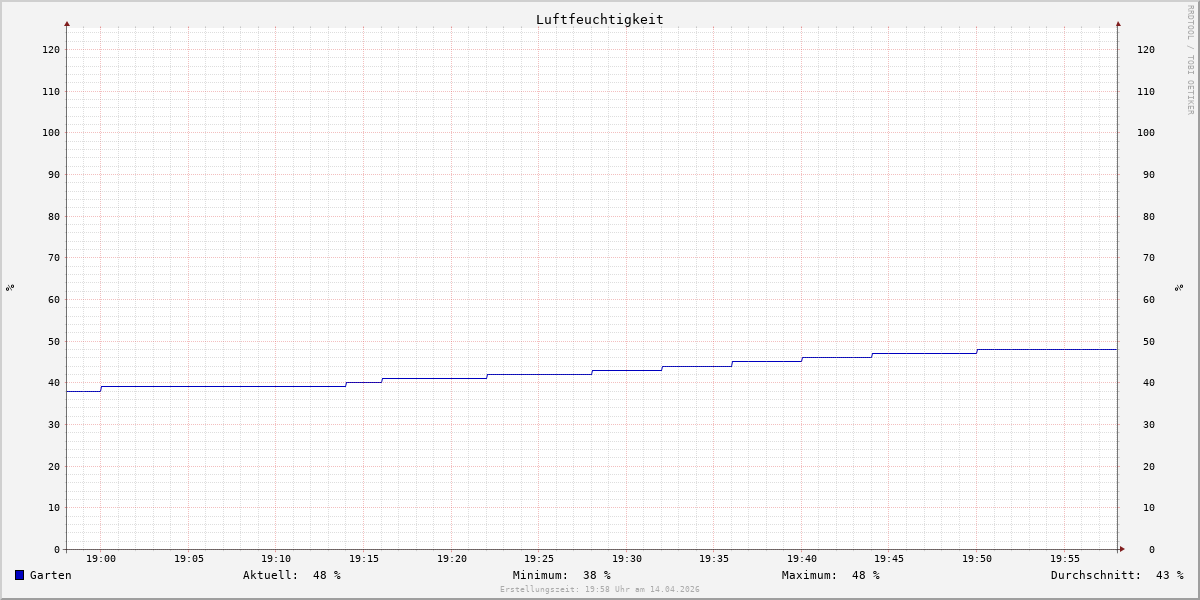Click the % unit label on the left axis
Viewport: 1200px width, 600px height.
10,287
